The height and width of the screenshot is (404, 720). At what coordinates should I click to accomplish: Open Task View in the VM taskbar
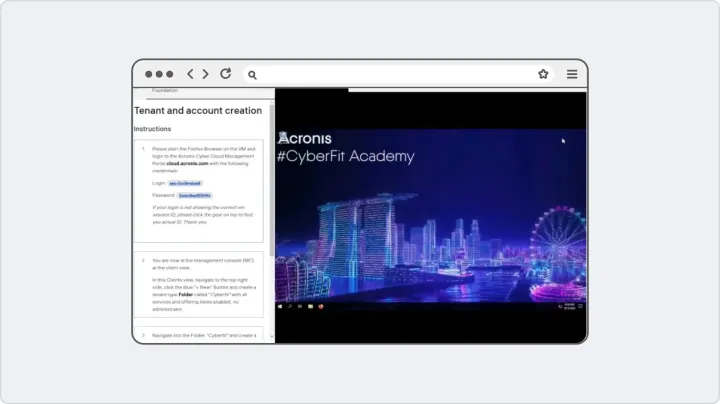pyautogui.click(x=300, y=306)
